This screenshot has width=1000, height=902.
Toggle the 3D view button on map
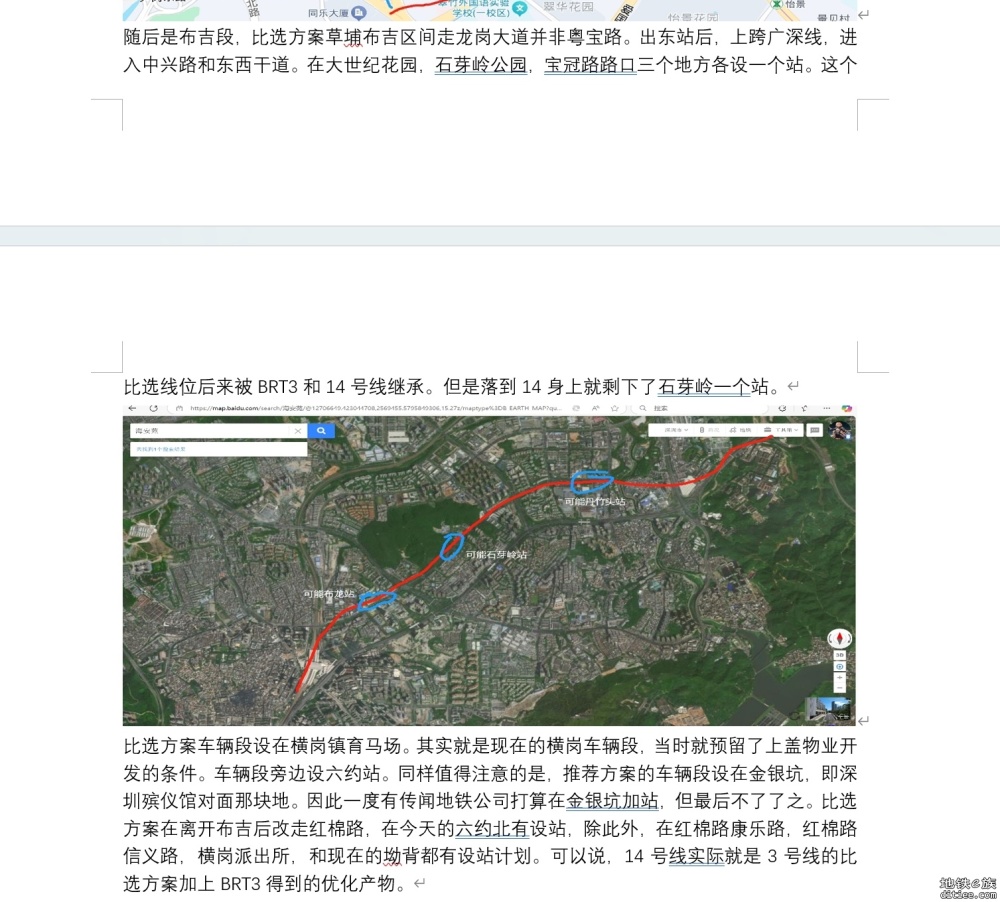pos(839,655)
